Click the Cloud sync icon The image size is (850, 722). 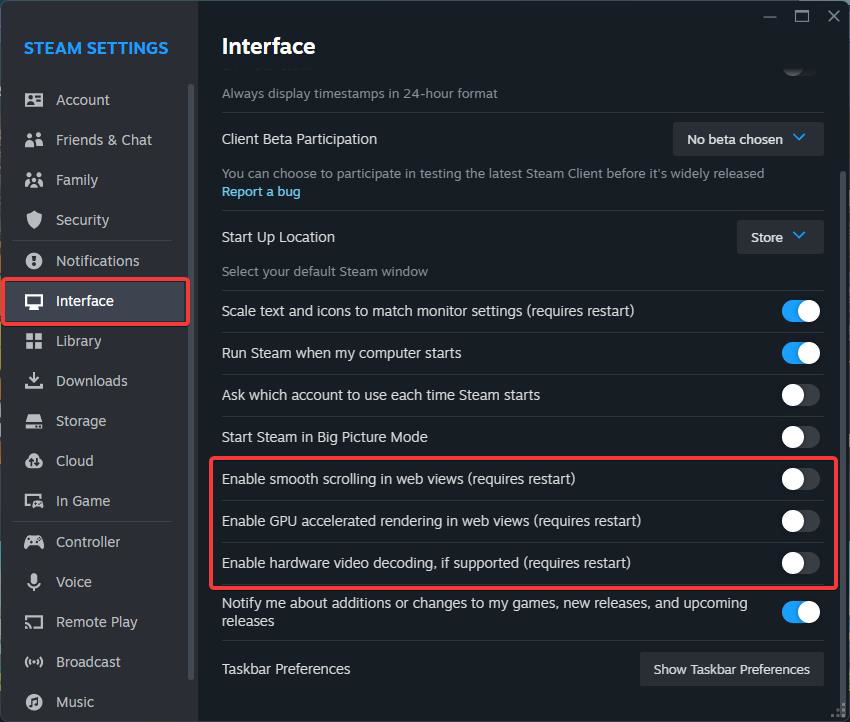click(x=34, y=461)
